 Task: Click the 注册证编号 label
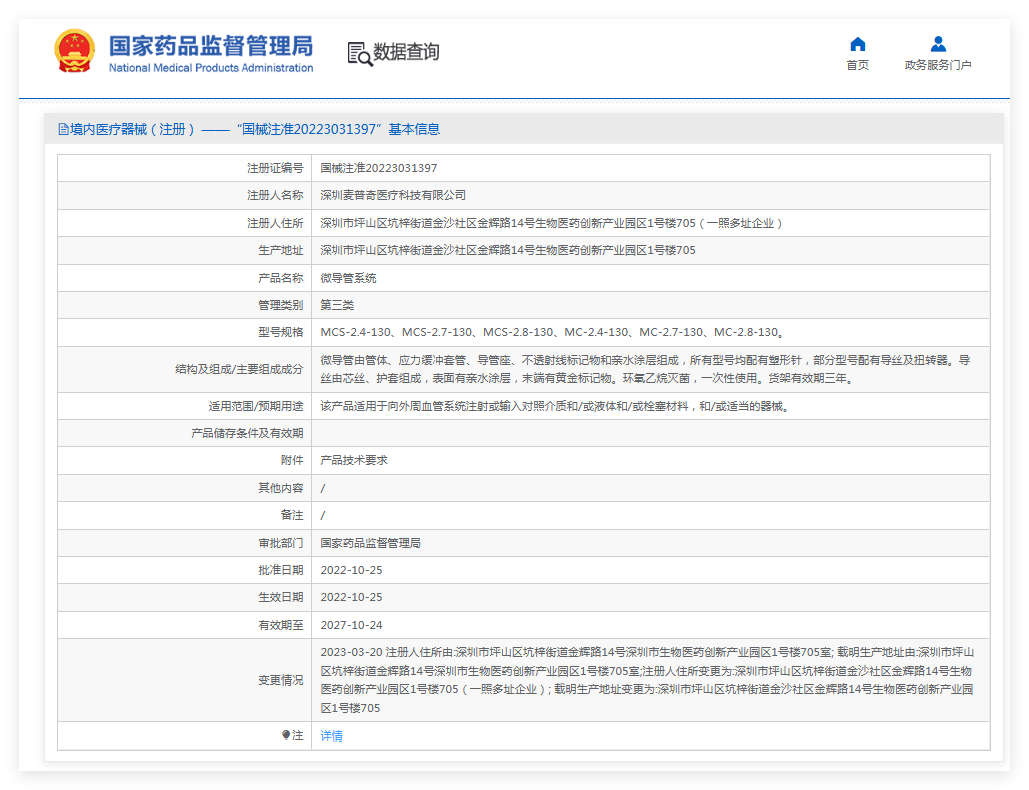point(275,168)
